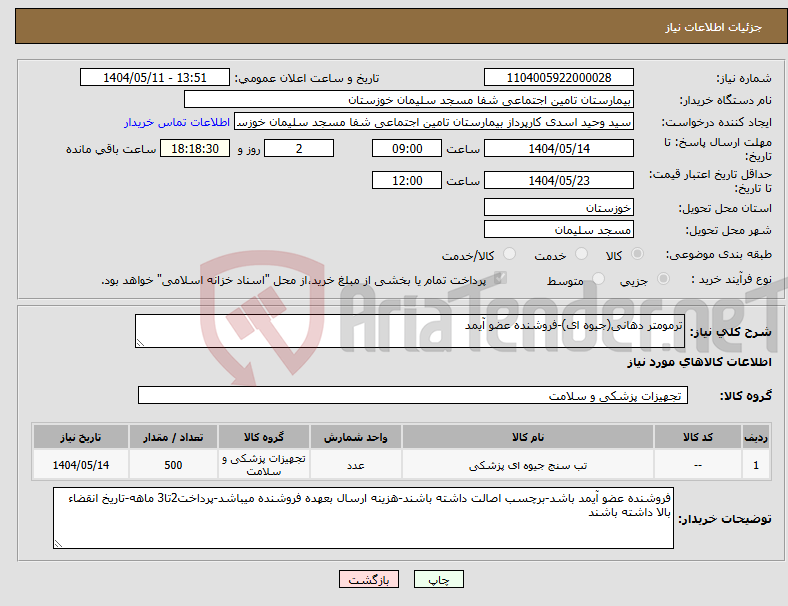The image size is (788, 606).
Task: Click the تعداد / مقدار column header
Action: click(173, 437)
